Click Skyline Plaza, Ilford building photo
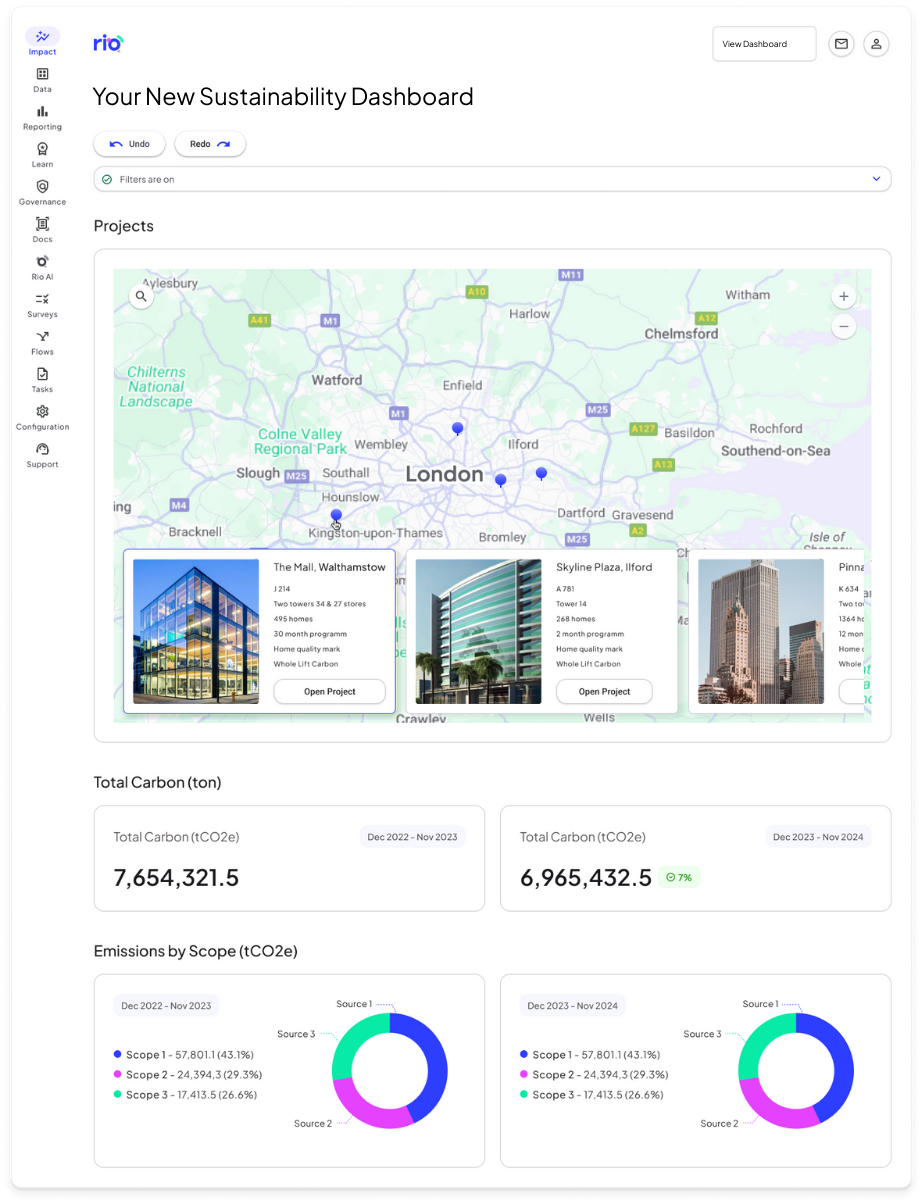923x1204 pixels. pos(478,631)
